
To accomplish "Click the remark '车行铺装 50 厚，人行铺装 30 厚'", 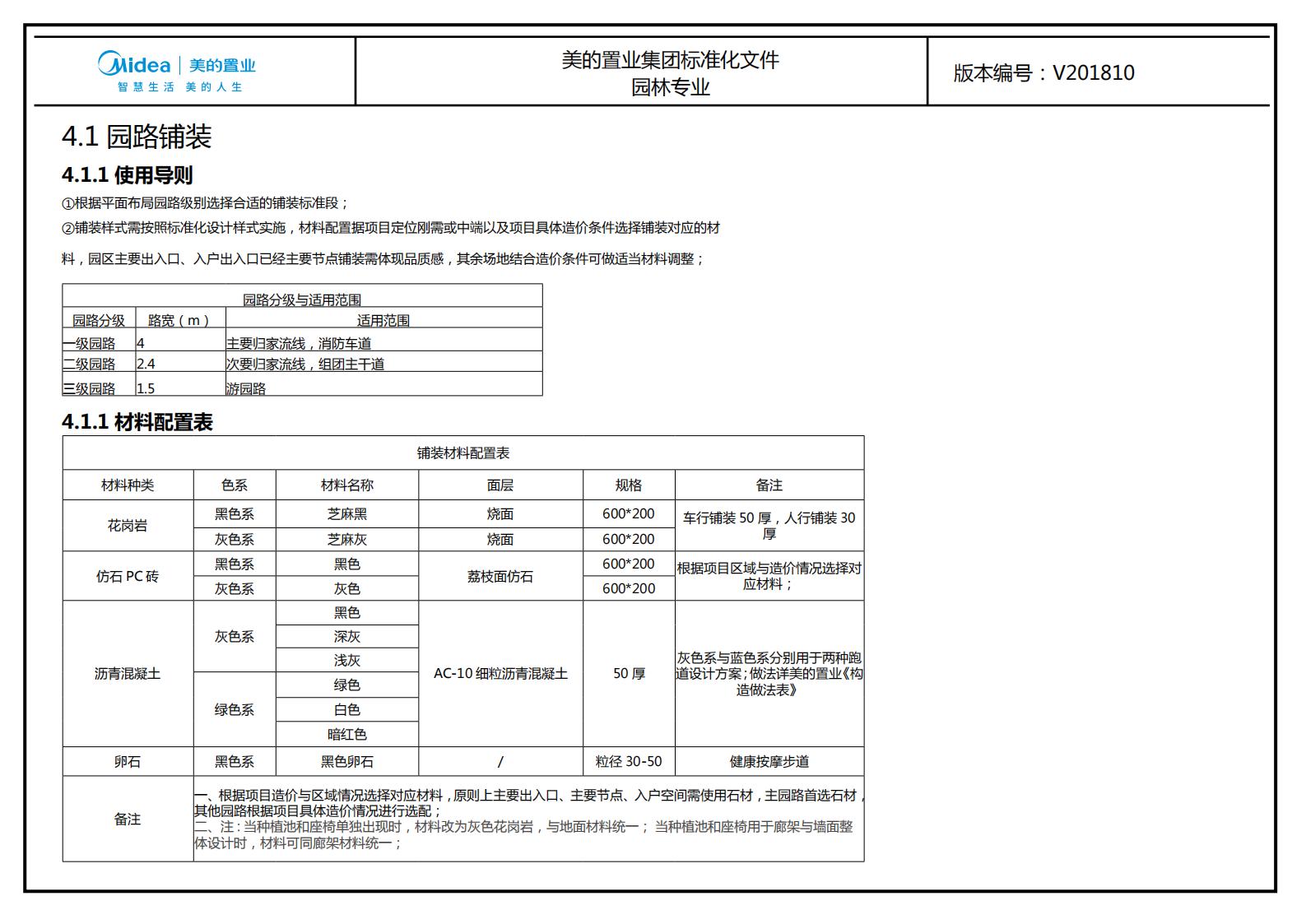I will tap(769, 526).
